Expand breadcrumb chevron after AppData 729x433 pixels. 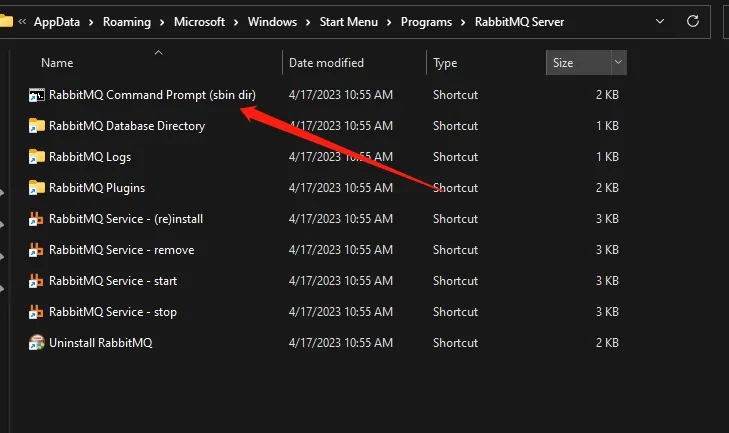91,22
